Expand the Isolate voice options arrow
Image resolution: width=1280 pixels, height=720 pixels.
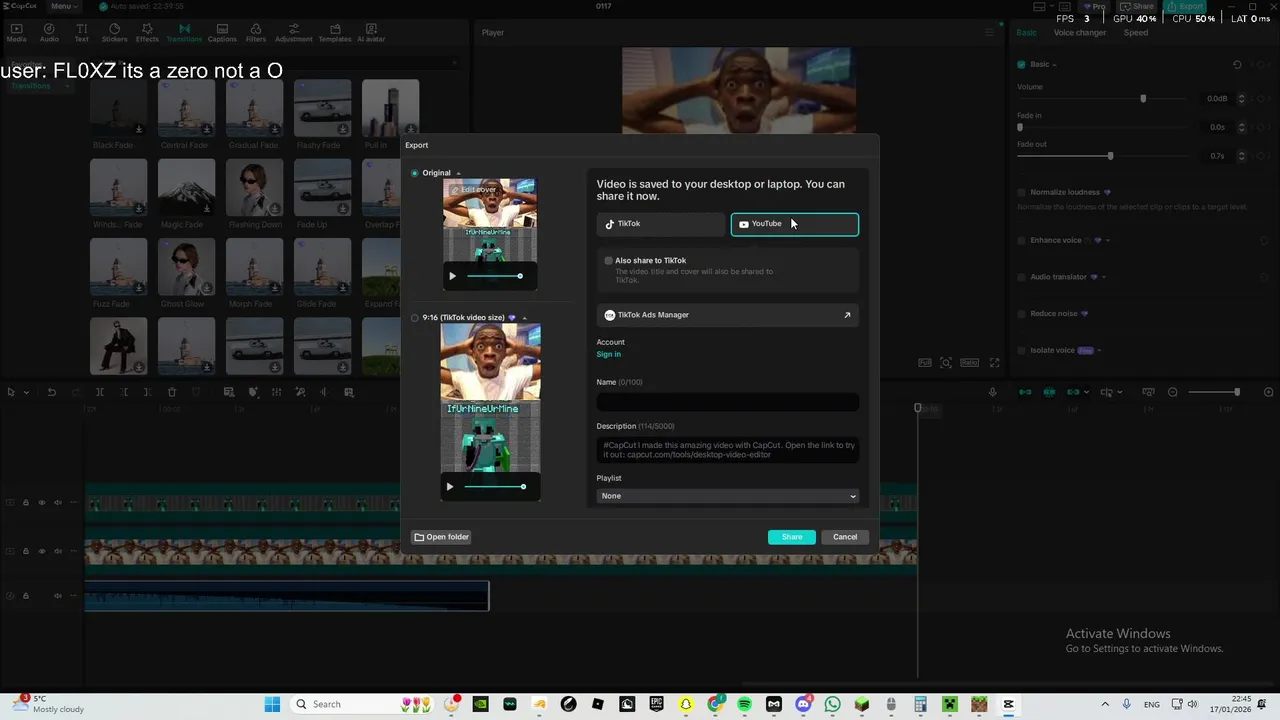(x=1100, y=350)
